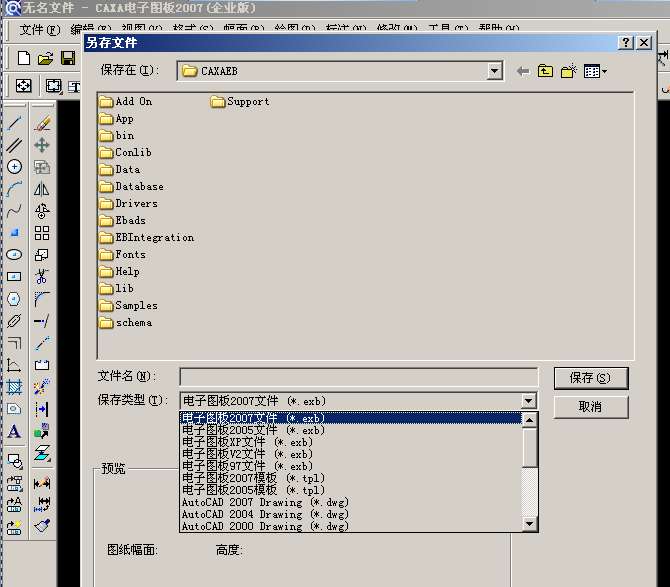Choose AutoCAD 2000 Drawing (*.dwg) option
Screen dimensions: 670x587
(350, 526)
